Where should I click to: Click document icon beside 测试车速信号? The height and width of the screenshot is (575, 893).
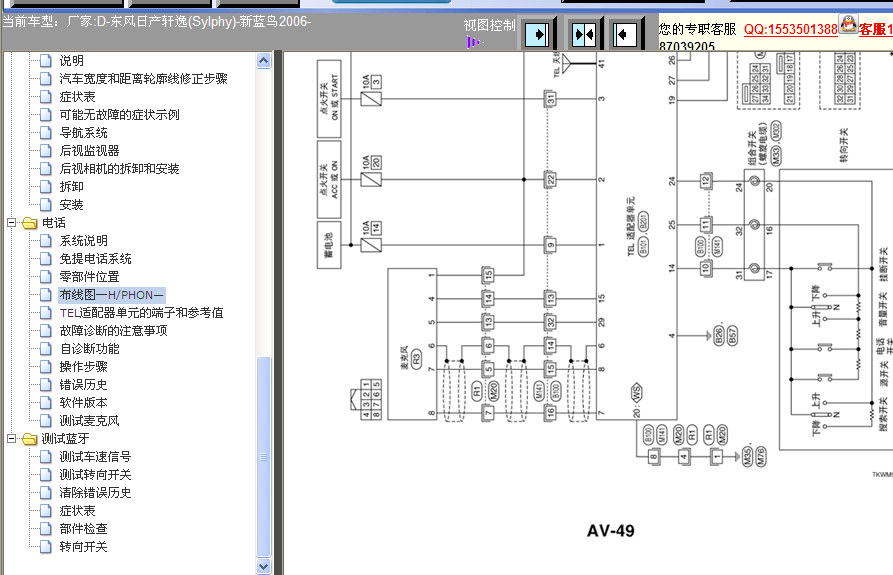tap(46, 457)
